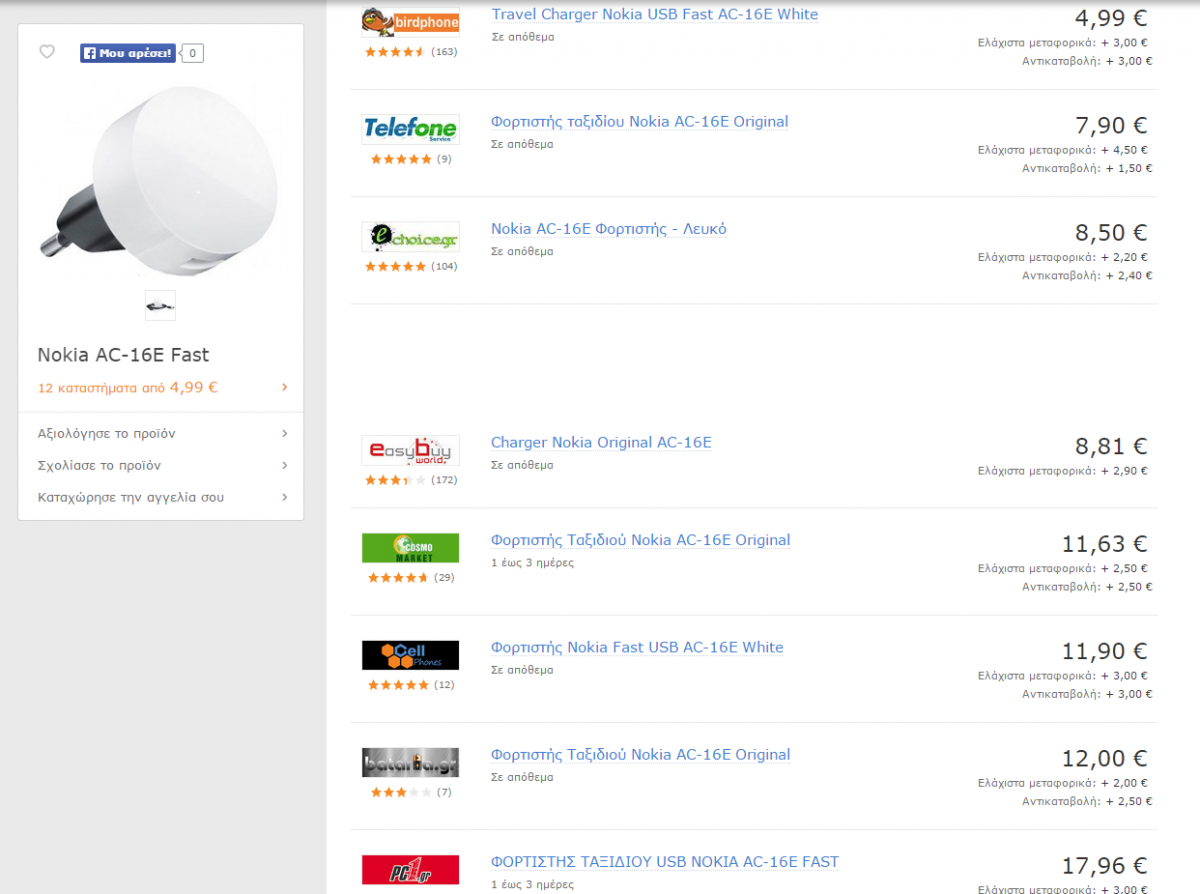Screen dimensions: 1200x894
Task: Open the Cell Phones shop logo
Action: (410, 655)
